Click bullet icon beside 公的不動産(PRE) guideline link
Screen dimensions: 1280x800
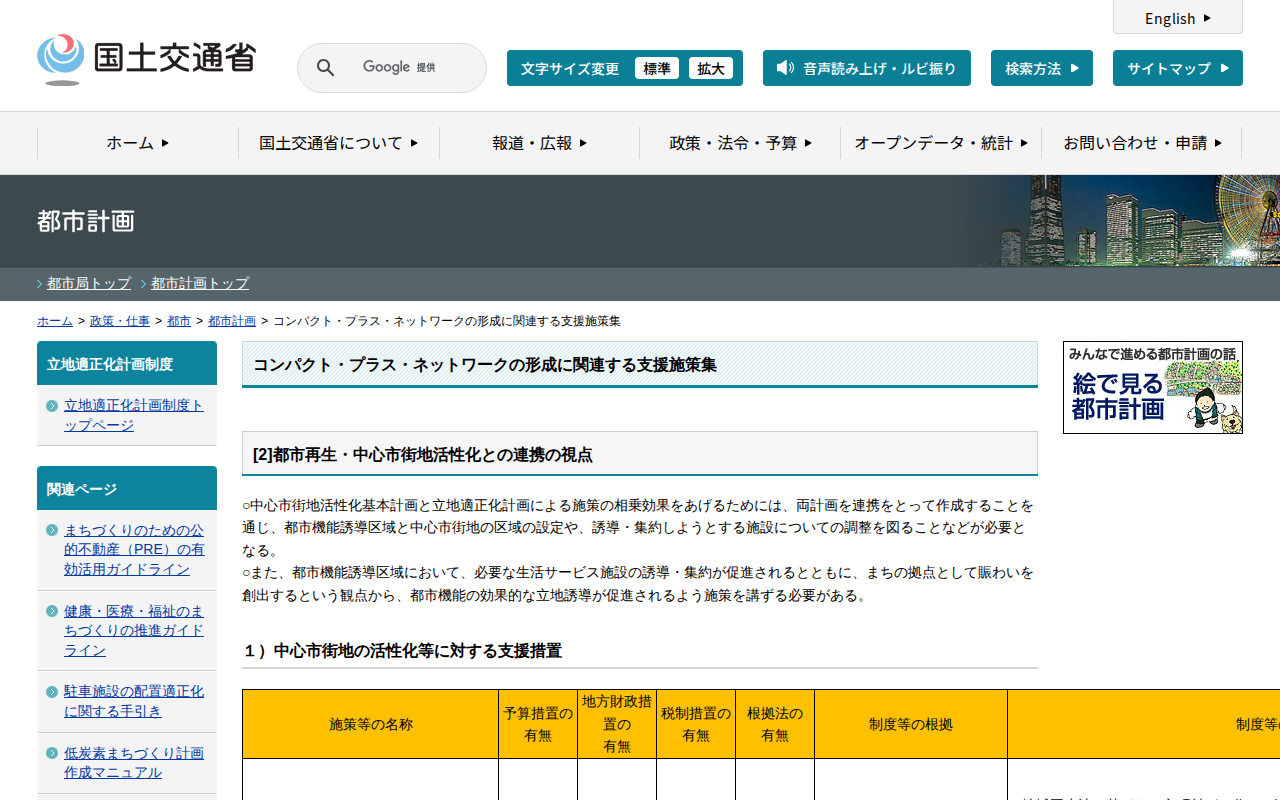pos(52,530)
